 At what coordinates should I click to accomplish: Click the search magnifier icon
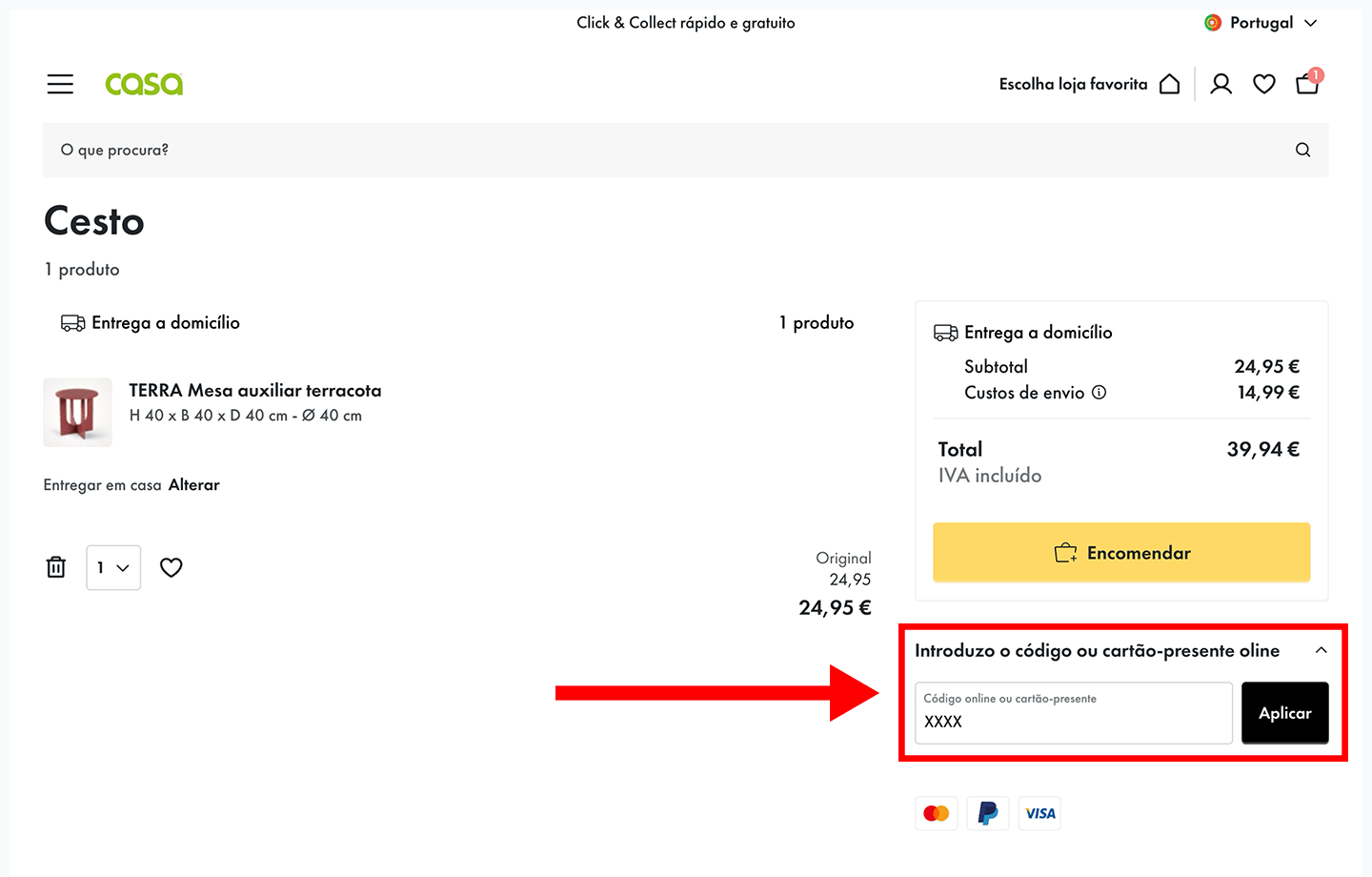[1302, 150]
